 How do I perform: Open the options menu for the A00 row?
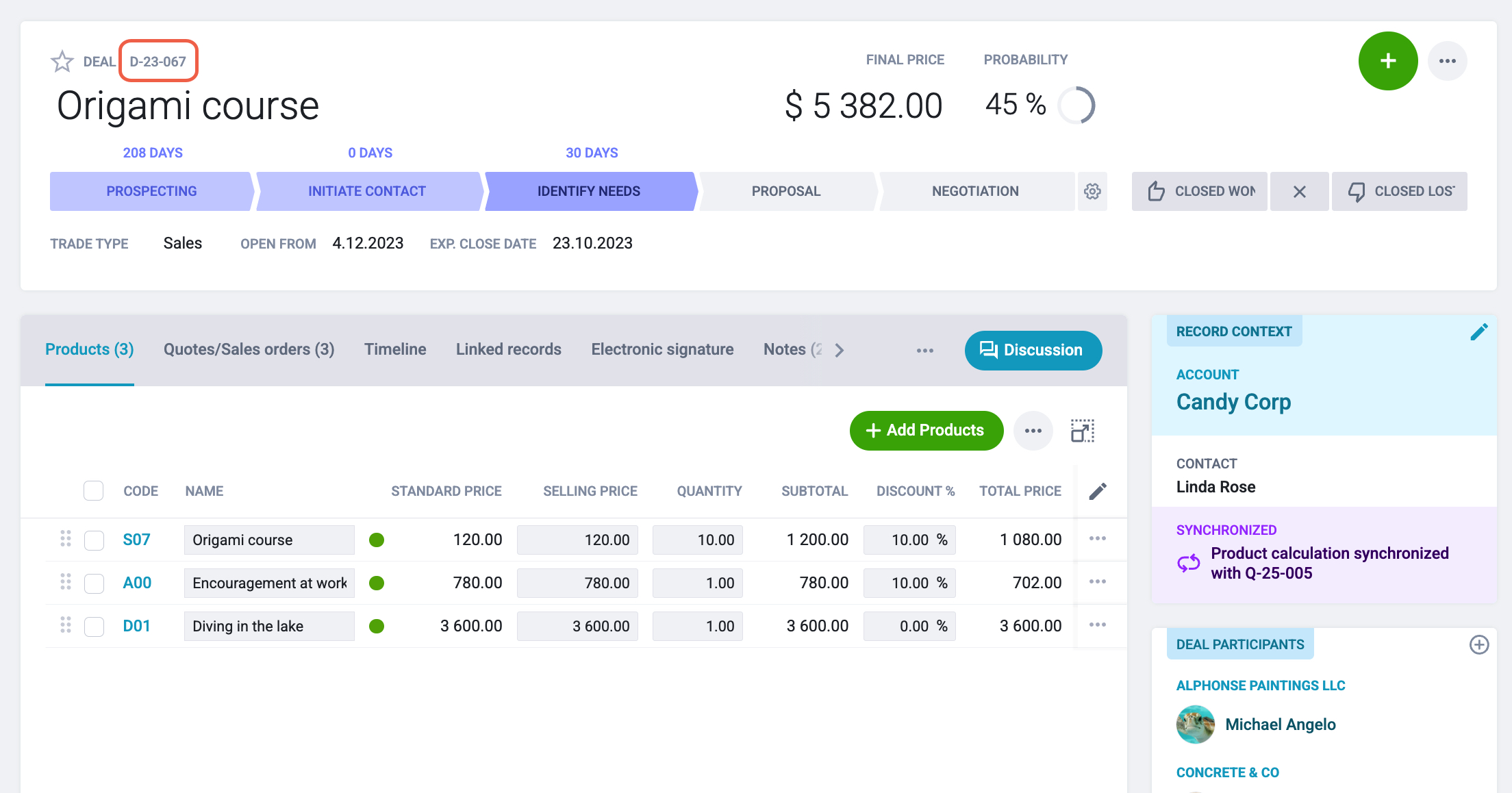tap(1098, 581)
